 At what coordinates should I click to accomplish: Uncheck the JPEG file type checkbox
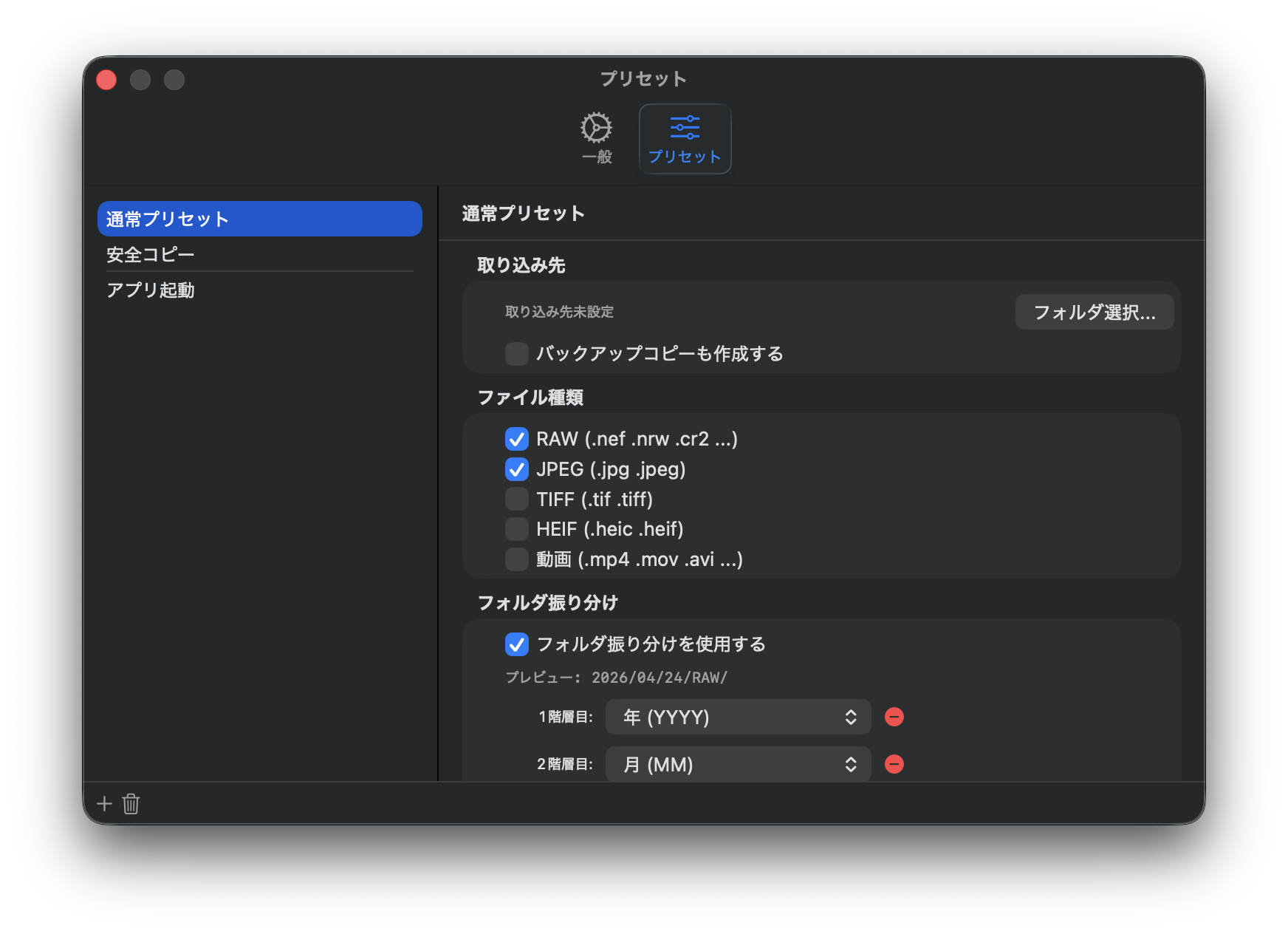click(516, 469)
